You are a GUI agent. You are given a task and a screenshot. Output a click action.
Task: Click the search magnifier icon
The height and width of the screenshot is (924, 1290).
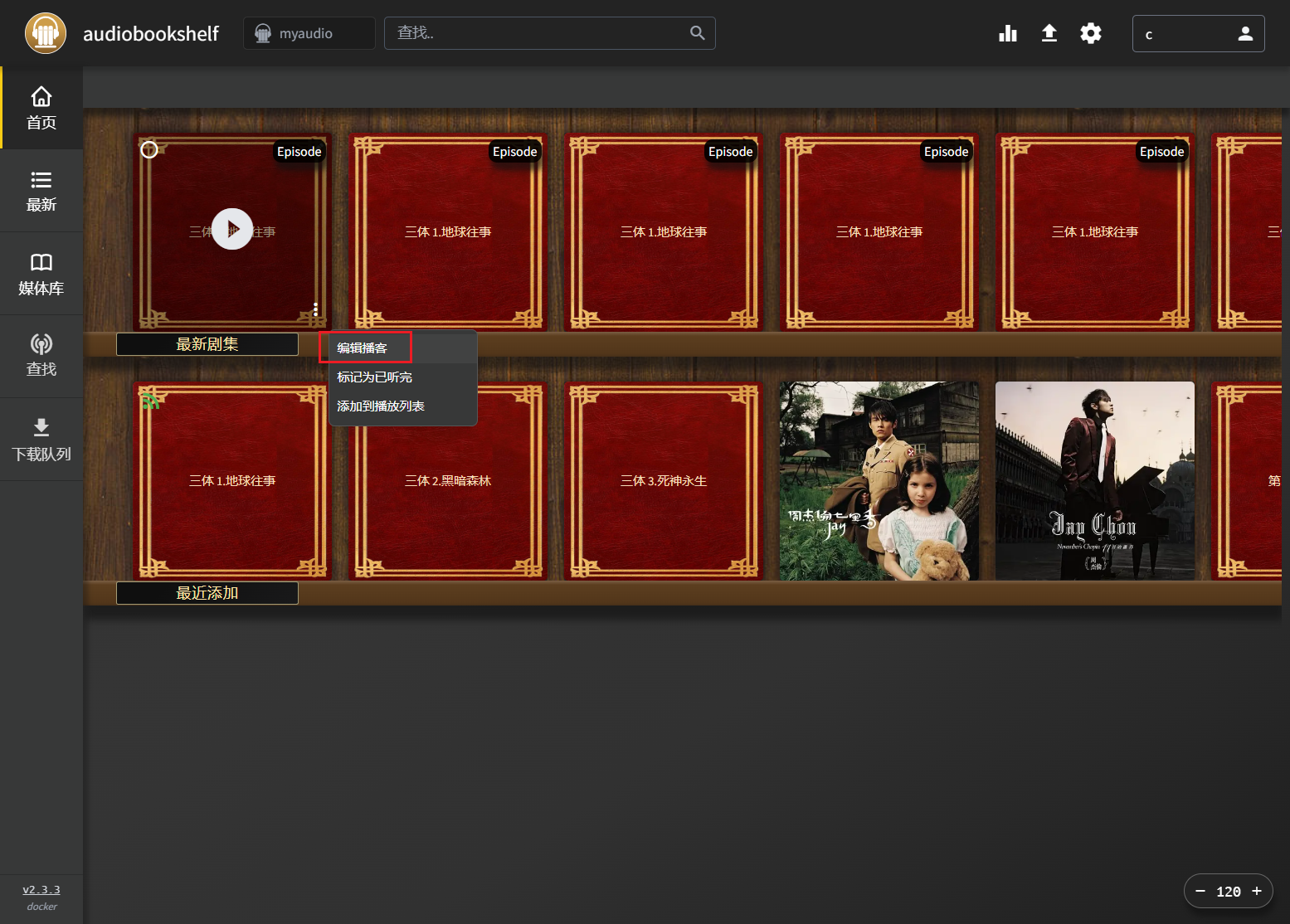click(698, 33)
